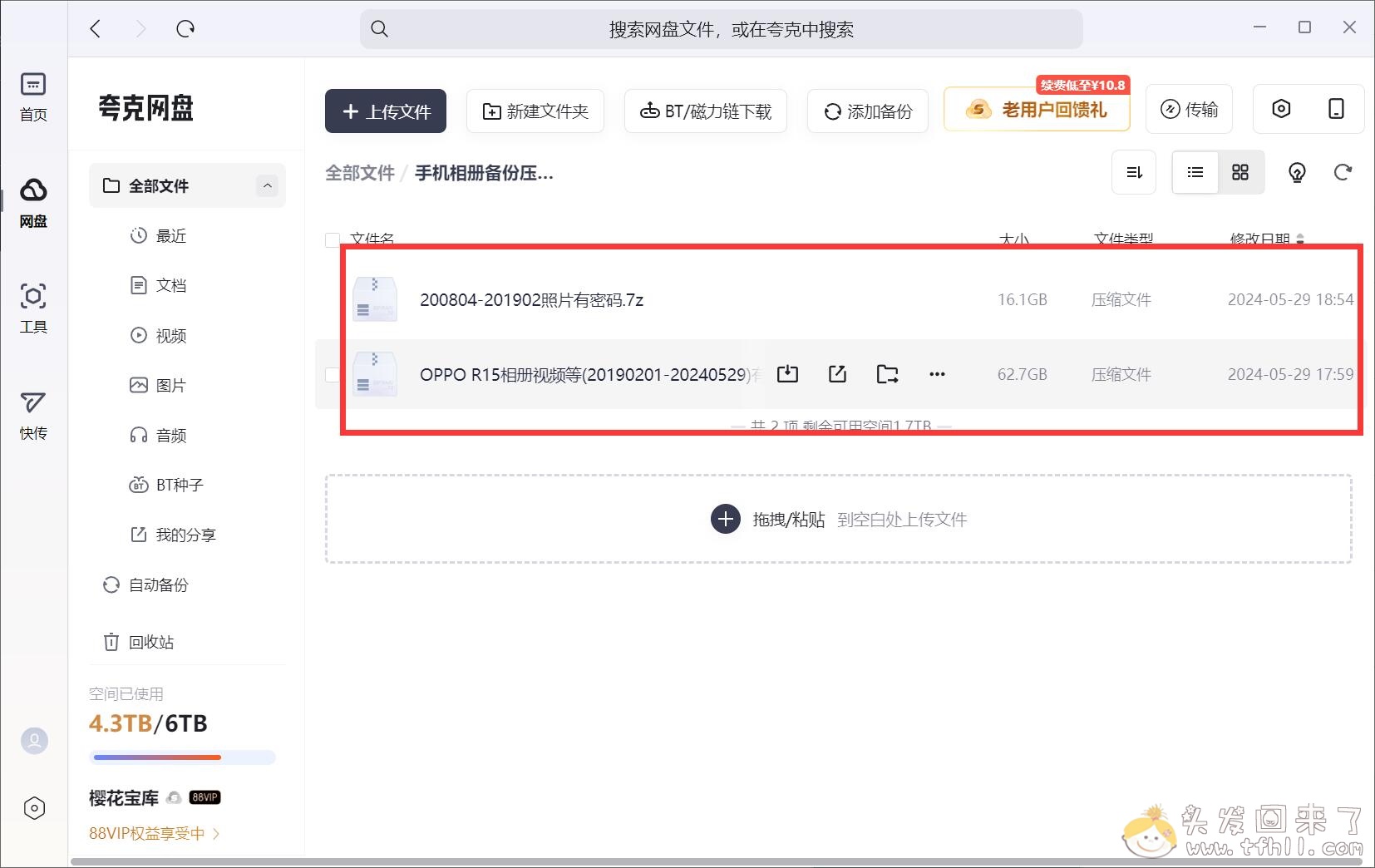Image resolution: width=1375 pixels, height=868 pixels.
Task: Click the search box for cloud files
Action: coord(721,29)
